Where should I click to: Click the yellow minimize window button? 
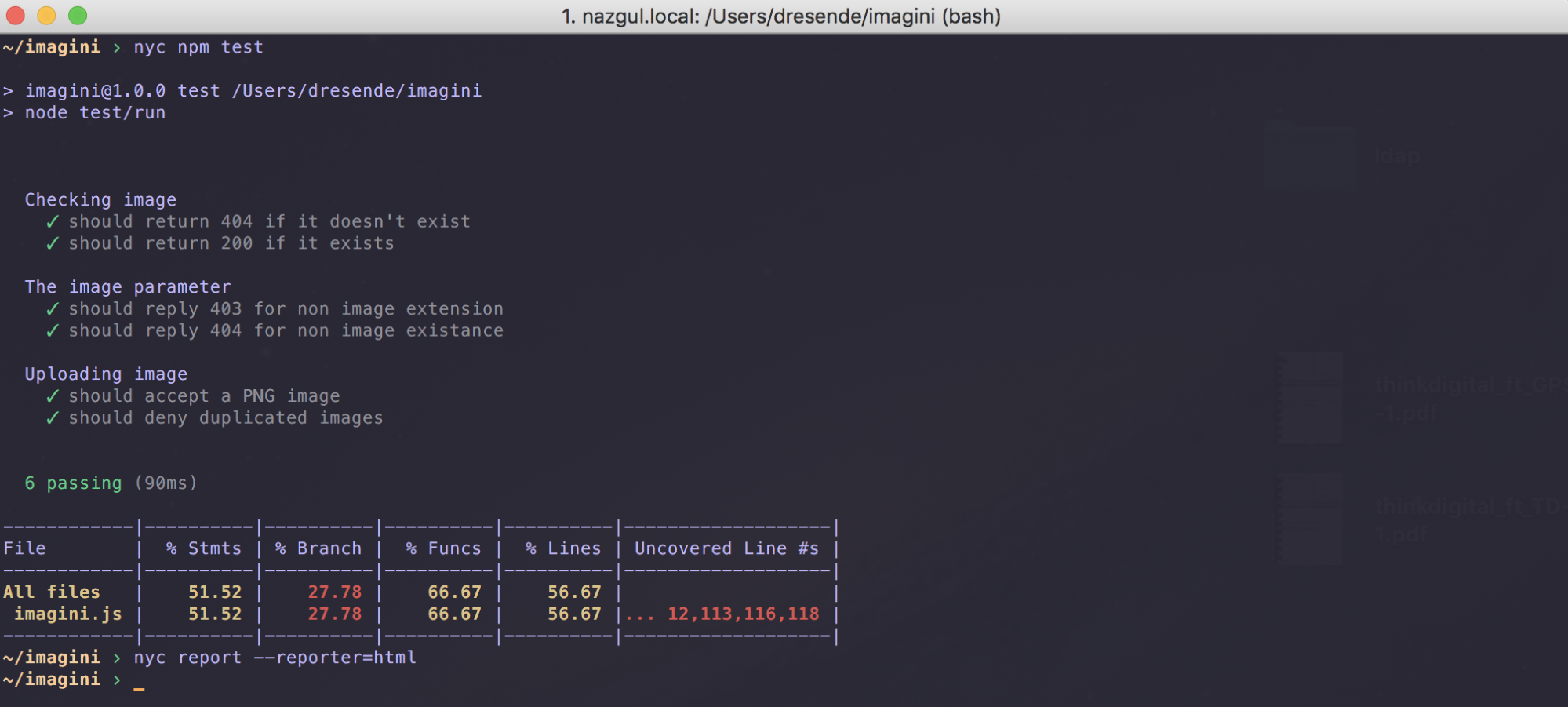coord(46,16)
